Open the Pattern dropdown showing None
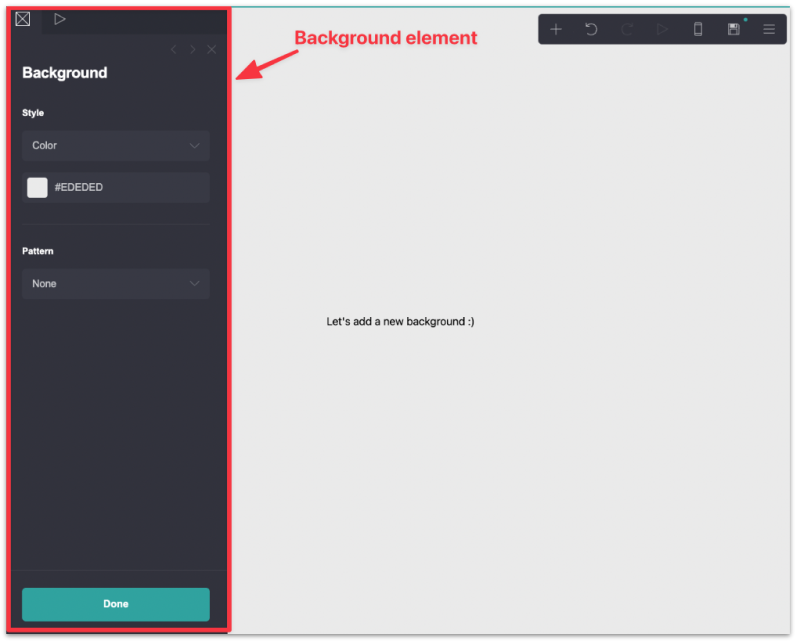 coord(115,284)
